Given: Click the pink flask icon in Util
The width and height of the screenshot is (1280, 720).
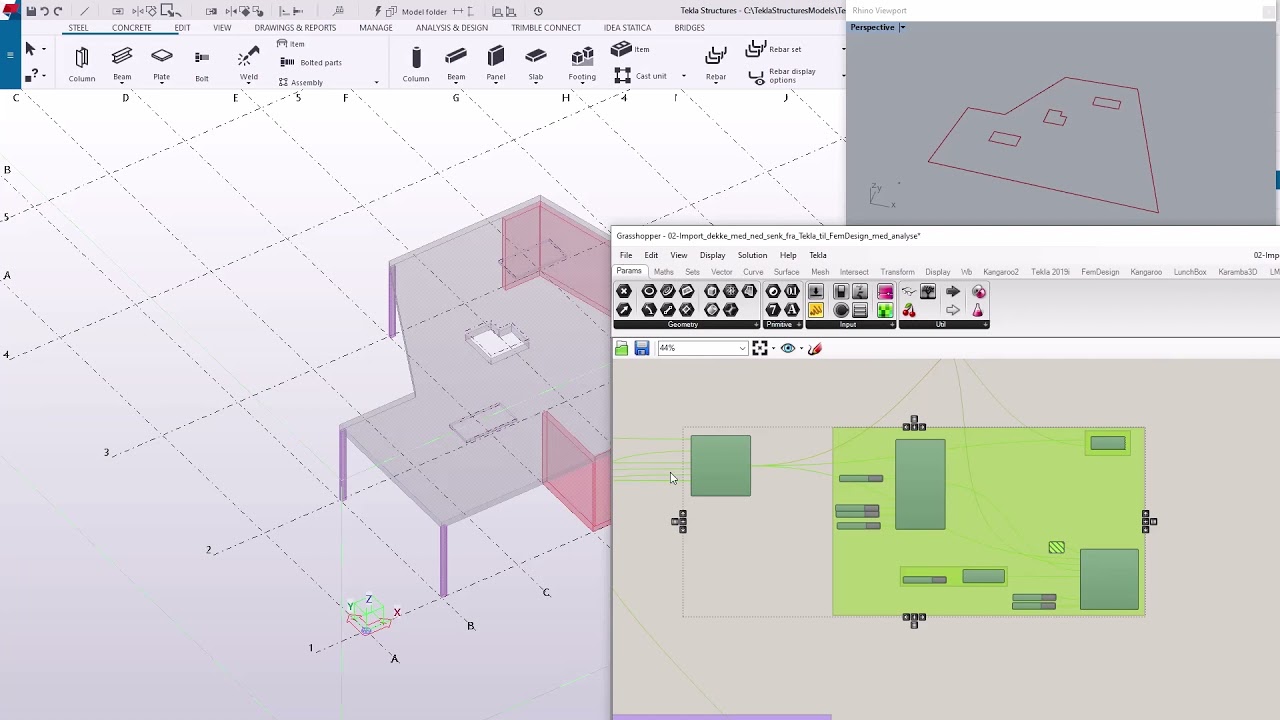Looking at the screenshot, I should point(978,310).
